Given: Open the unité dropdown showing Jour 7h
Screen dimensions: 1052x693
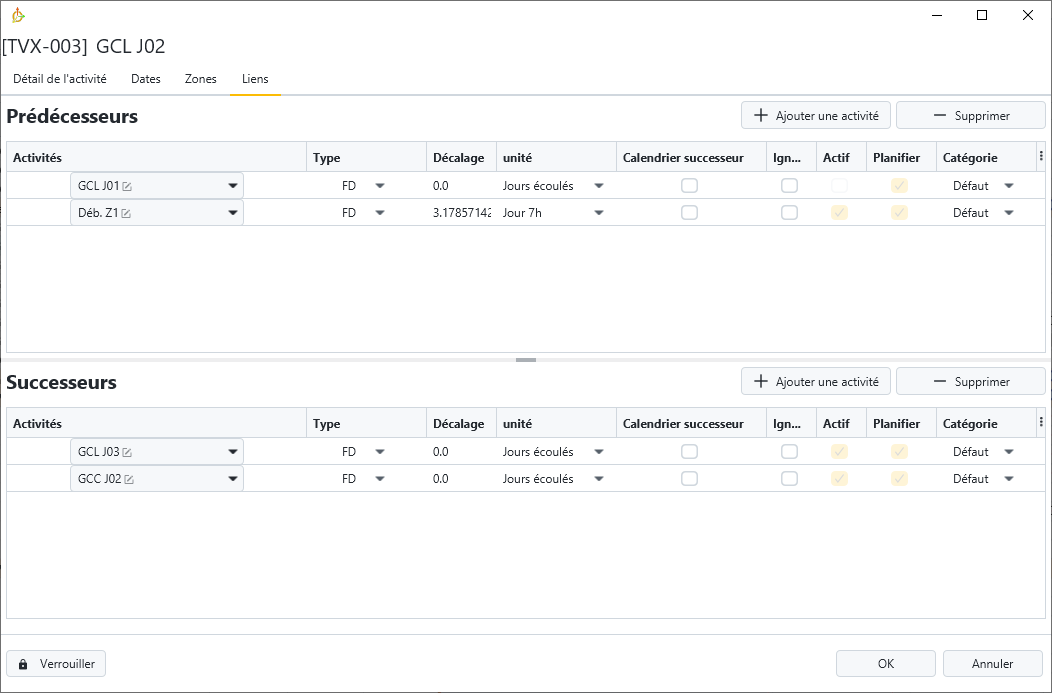Looking at the screenshot, I should click(598, 213).
